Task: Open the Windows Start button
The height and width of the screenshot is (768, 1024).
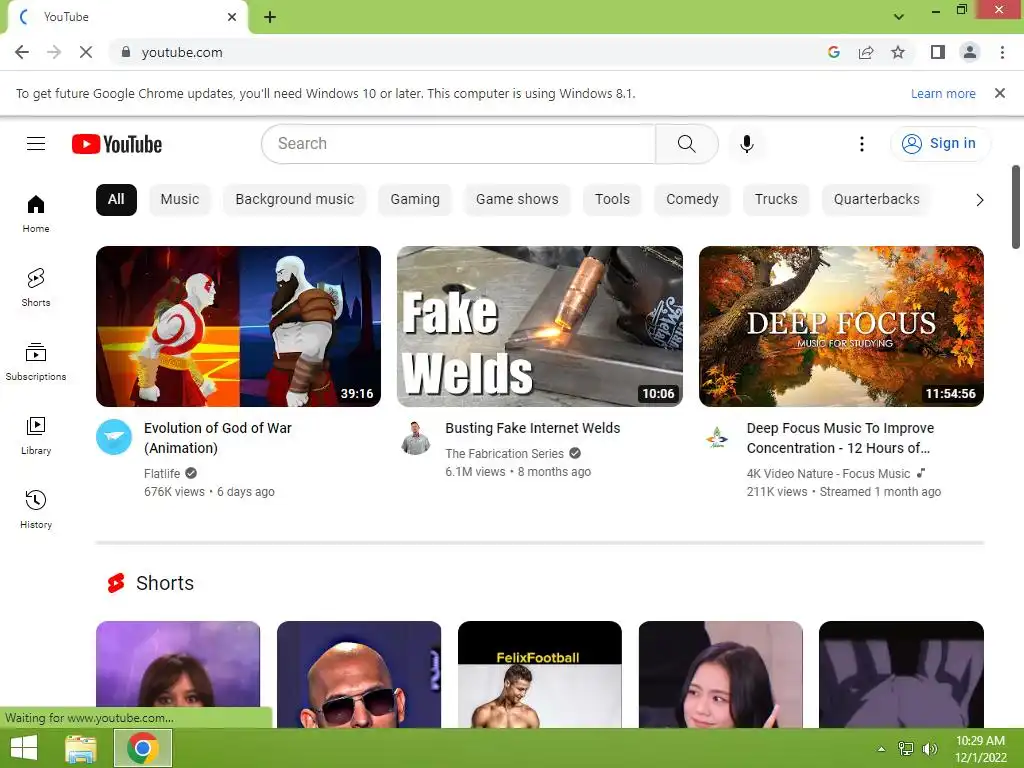Action: 24,748
